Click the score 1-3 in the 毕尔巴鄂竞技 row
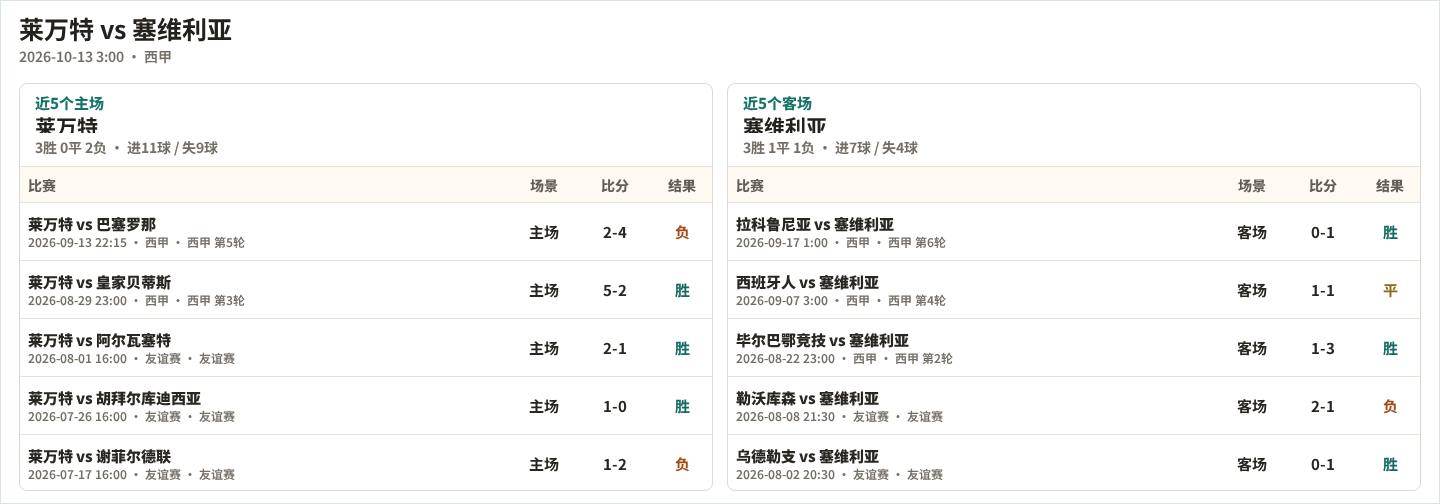This screenshot has width=1440, height=504. tap(1323, 348)
